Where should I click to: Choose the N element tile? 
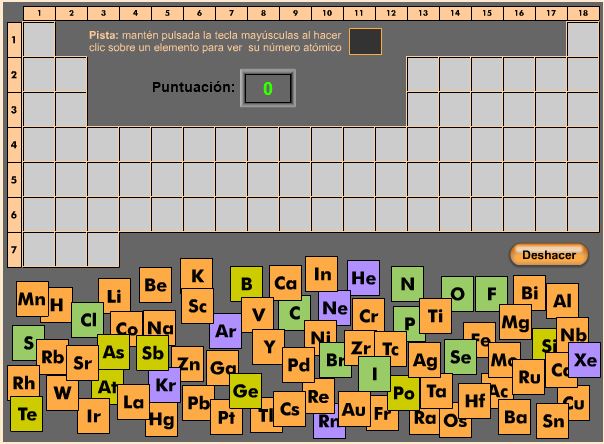coord(407,283)
